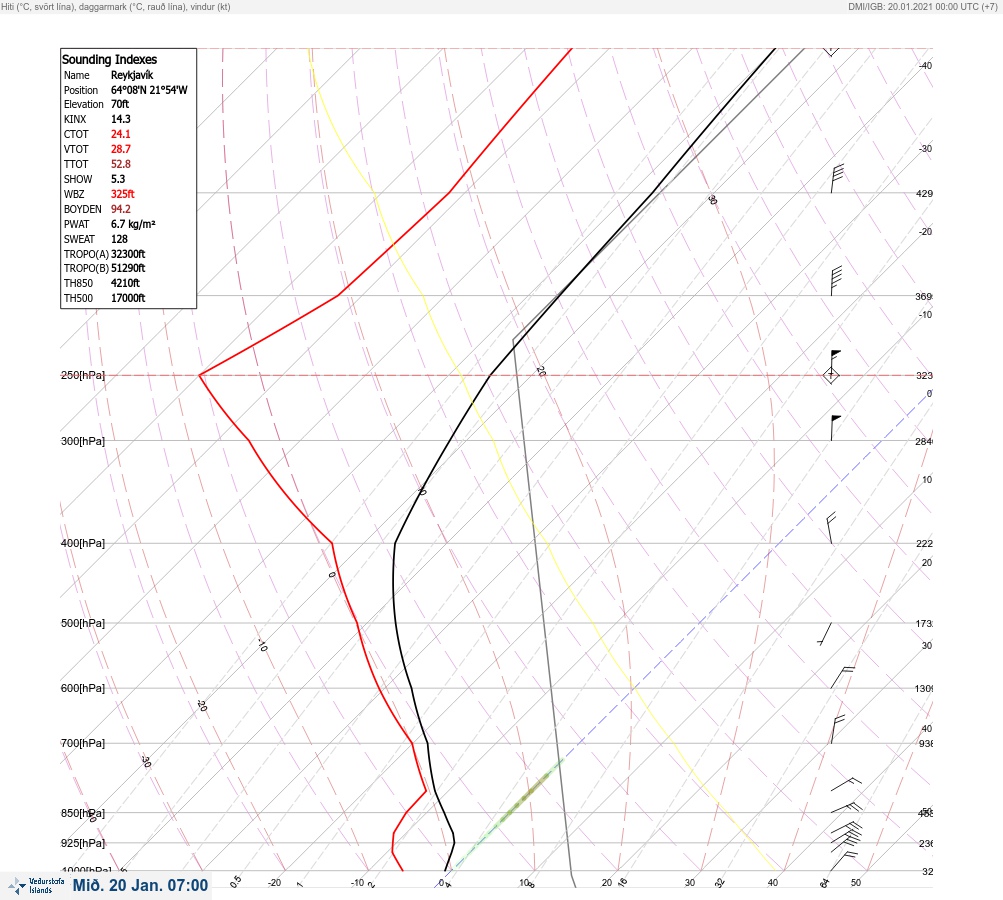Click the PWAT value 6.7 kg/m²
Screen dimensions: 1003x900
133,224
